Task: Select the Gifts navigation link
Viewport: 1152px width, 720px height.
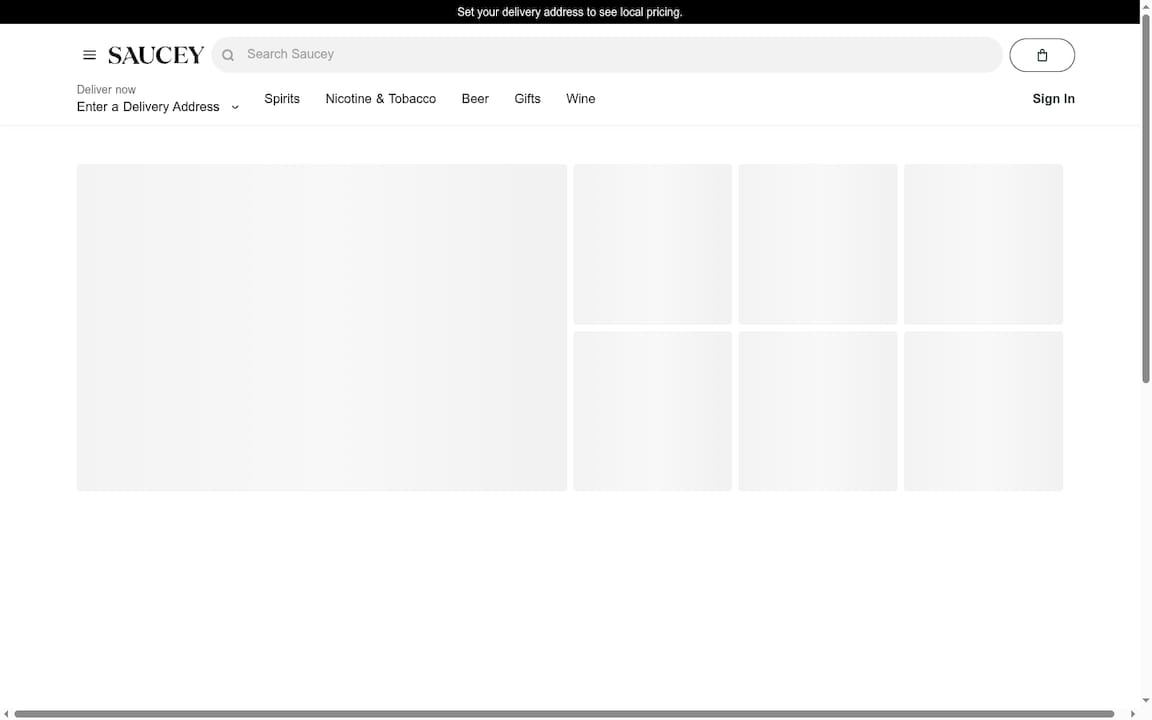Action: pyautogui.click(x=527, y=98)
